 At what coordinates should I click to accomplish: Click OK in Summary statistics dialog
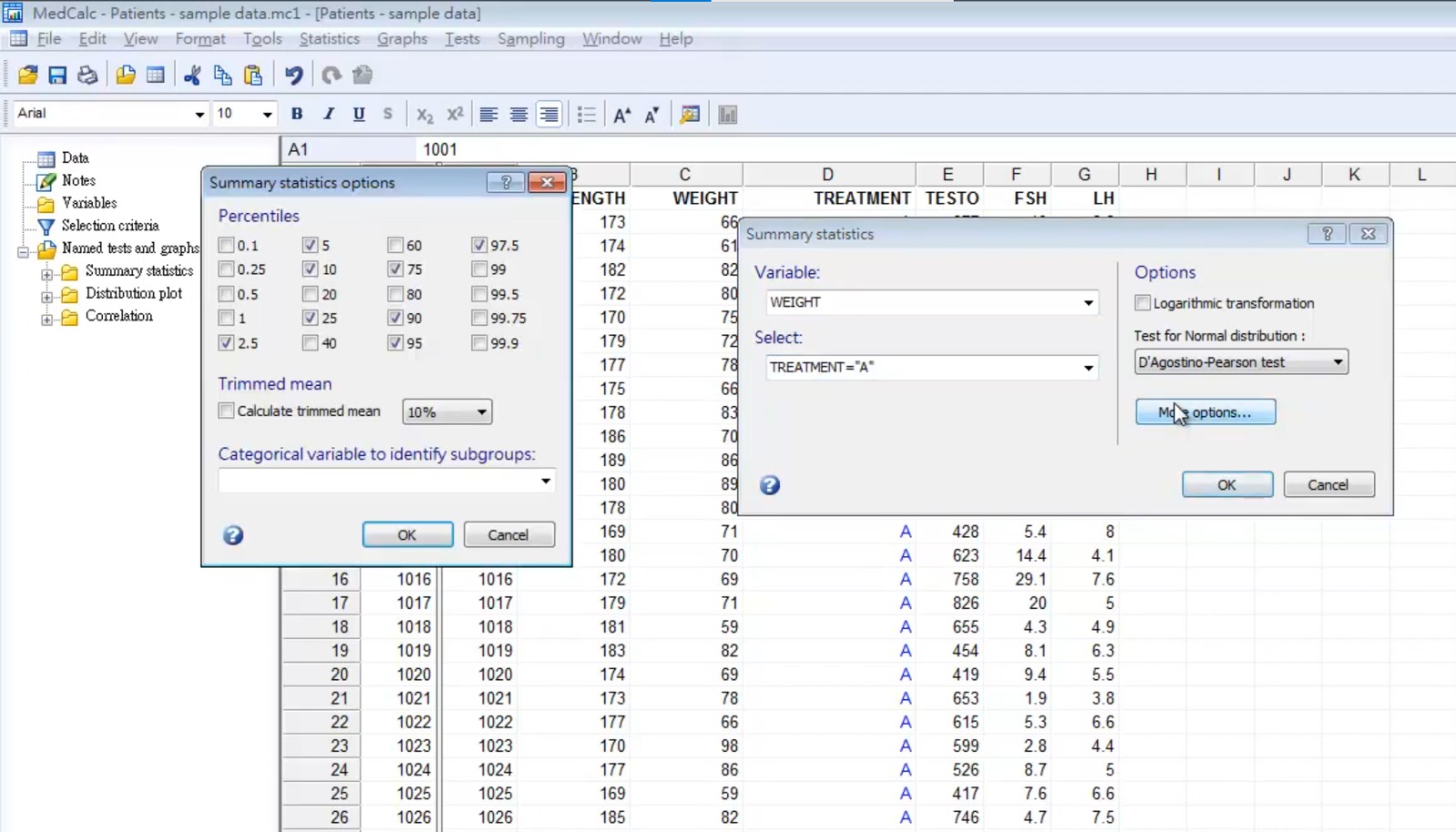(x=1227, y=485)
